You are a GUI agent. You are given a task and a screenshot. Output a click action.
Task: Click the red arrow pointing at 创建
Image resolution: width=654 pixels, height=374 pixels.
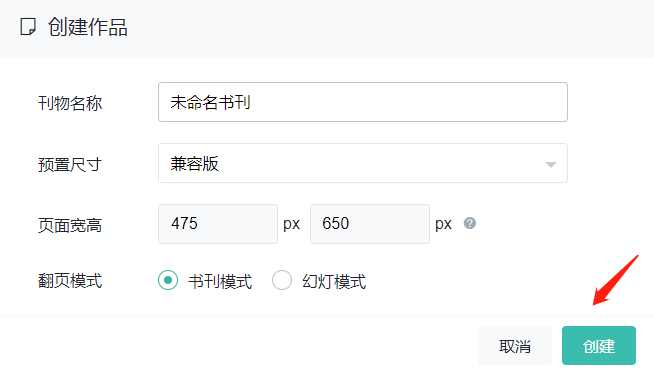(616, 280)
